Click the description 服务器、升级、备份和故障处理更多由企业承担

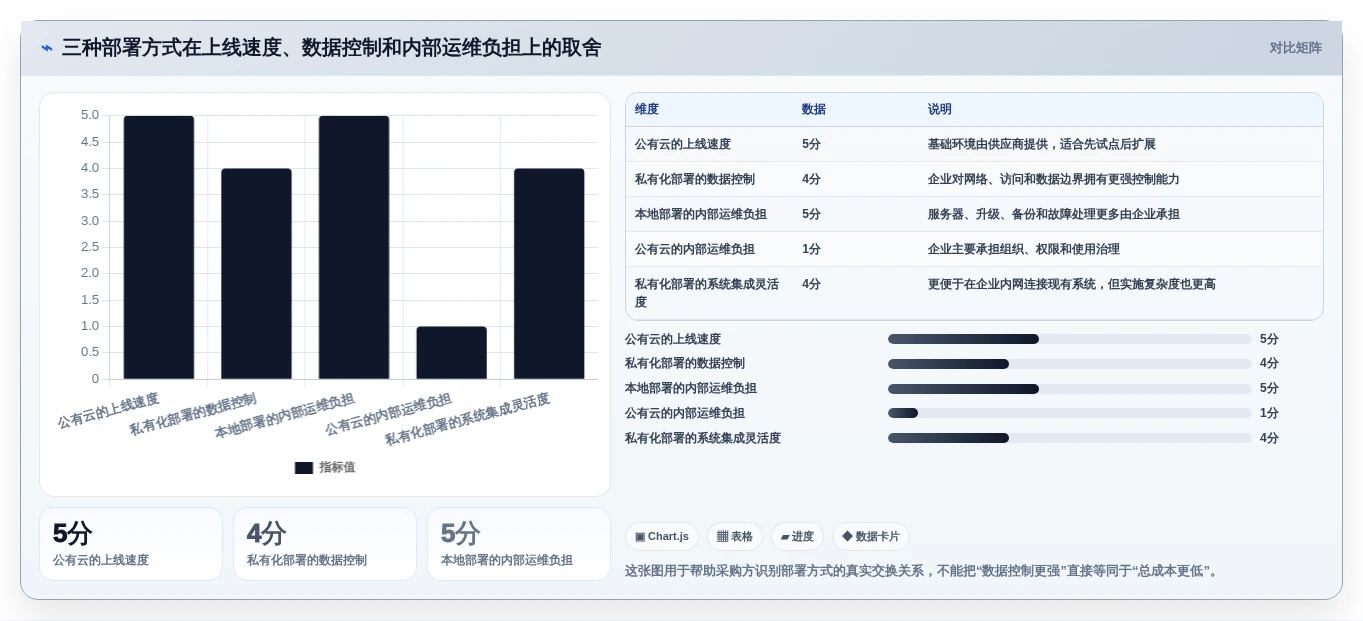point(1054,214)
